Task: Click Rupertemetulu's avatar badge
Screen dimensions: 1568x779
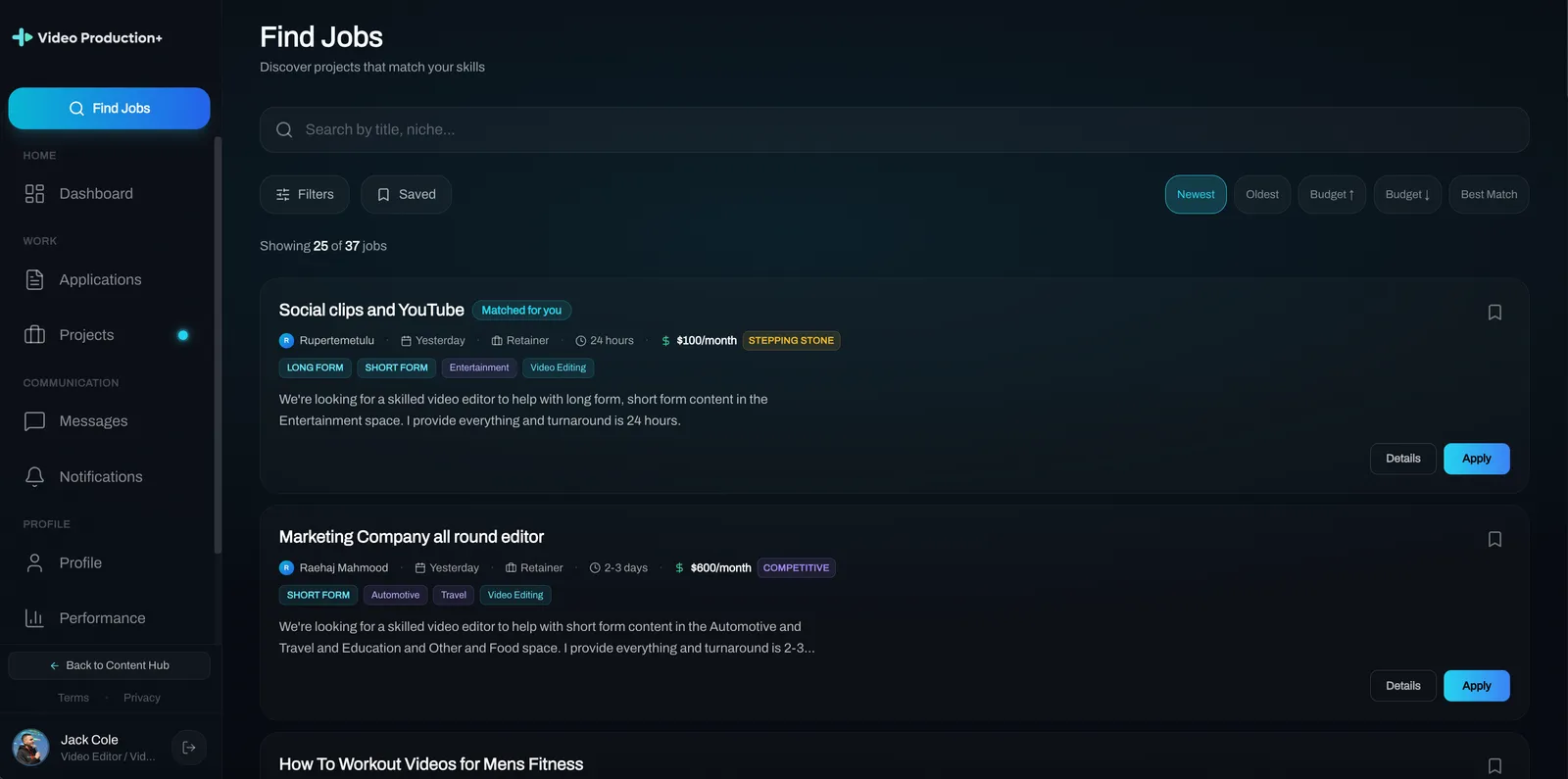Action: [x=286, y=341]
